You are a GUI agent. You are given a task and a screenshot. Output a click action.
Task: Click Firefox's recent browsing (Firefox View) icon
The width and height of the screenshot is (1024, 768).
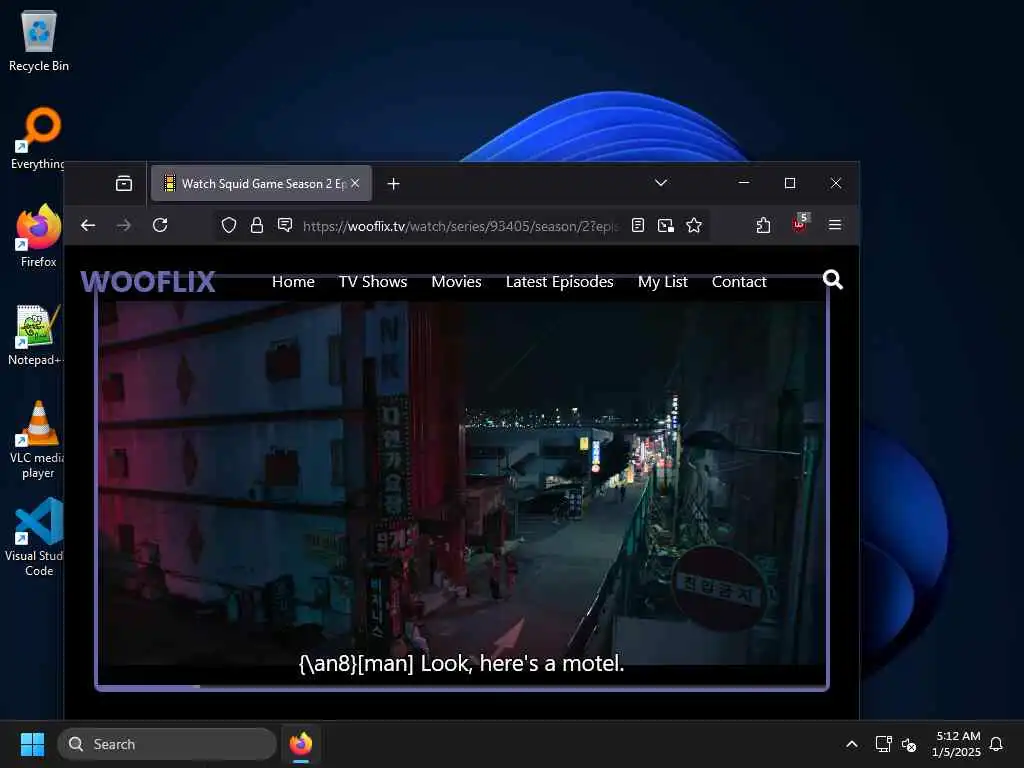tap(123, 184)
